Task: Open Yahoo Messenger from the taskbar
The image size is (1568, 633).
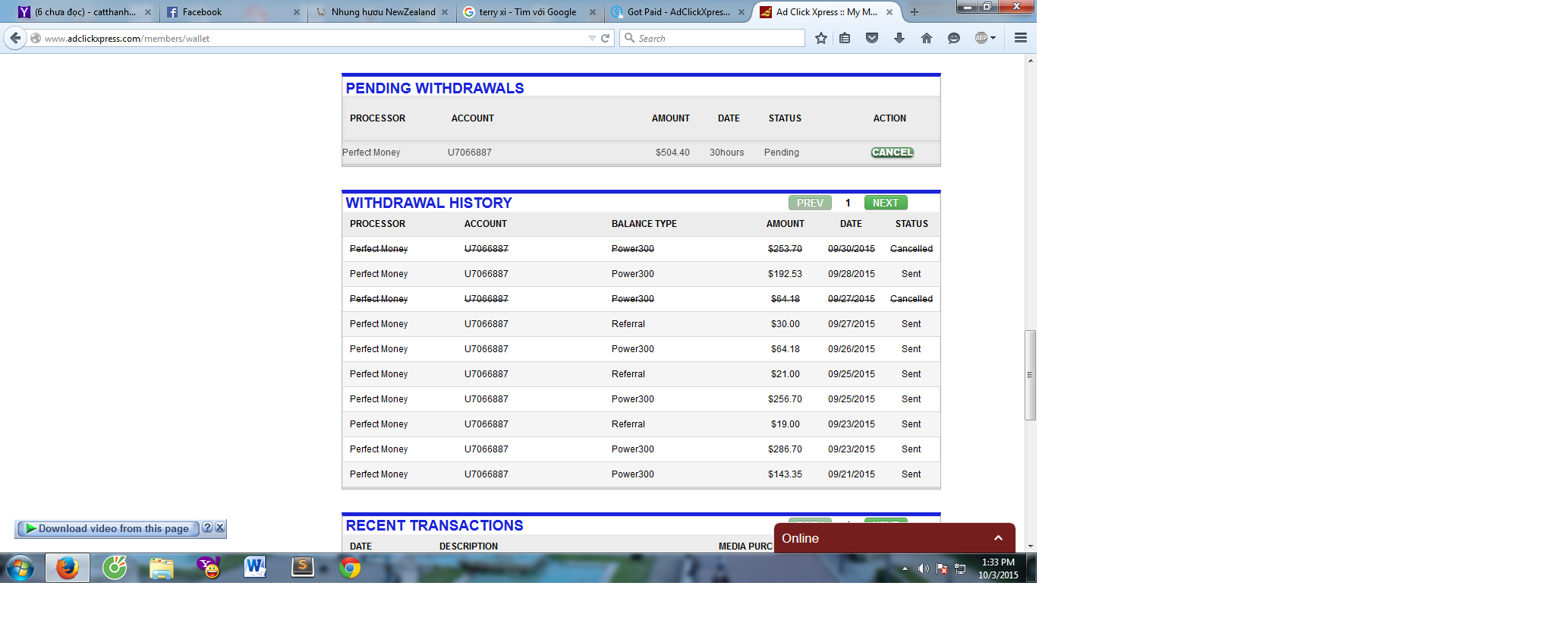Action: click(209, 568)
